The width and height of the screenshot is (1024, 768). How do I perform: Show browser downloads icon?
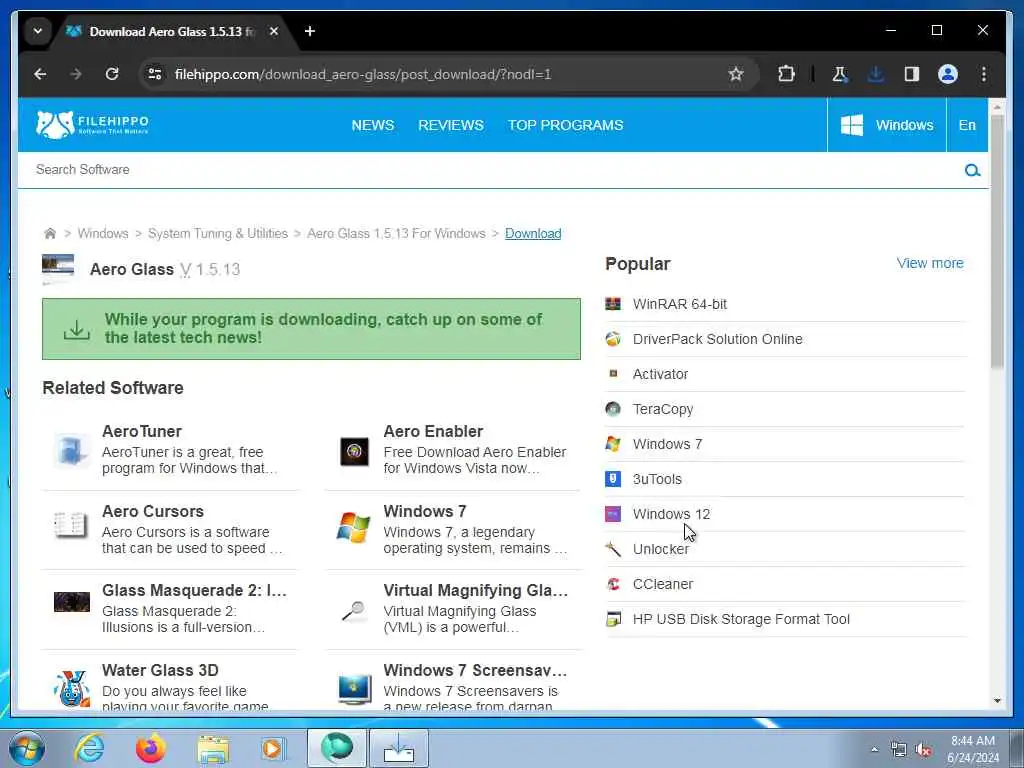click(876, 74)
